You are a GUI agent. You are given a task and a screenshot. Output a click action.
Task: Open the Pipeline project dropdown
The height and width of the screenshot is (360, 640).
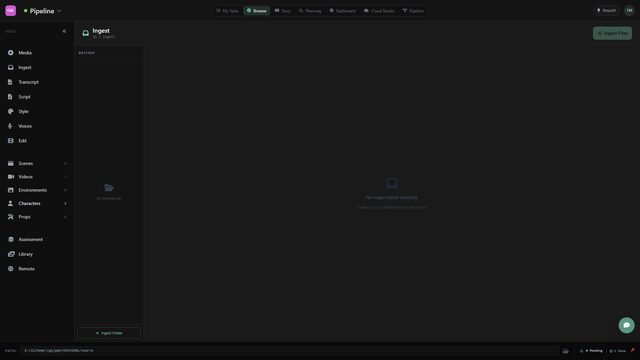coord(42,11)
